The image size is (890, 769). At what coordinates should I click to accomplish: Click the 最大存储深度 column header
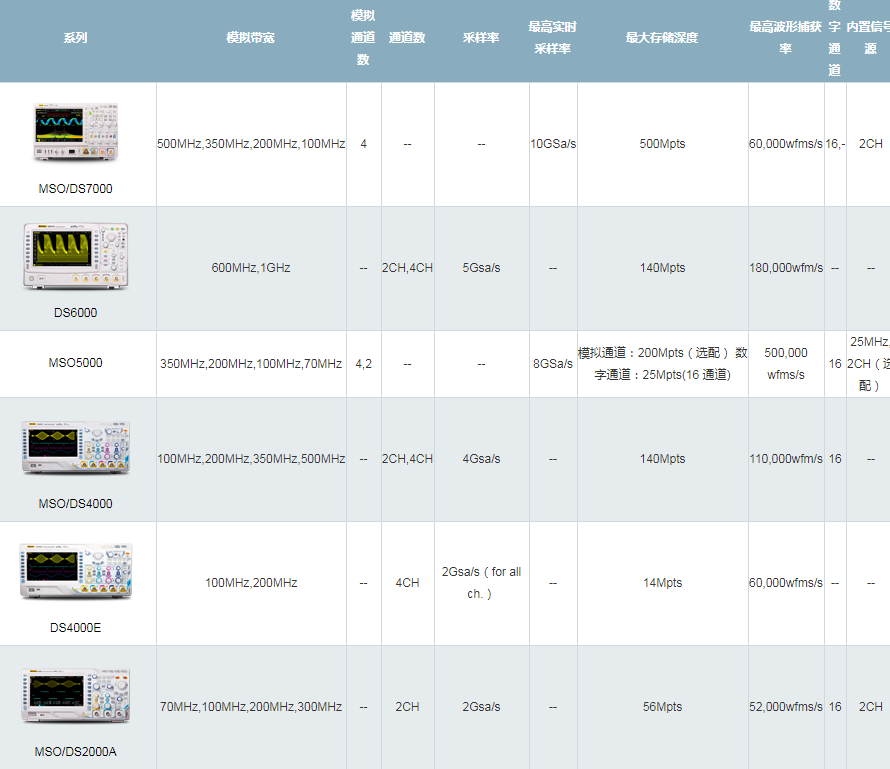(x=662, y=37)
